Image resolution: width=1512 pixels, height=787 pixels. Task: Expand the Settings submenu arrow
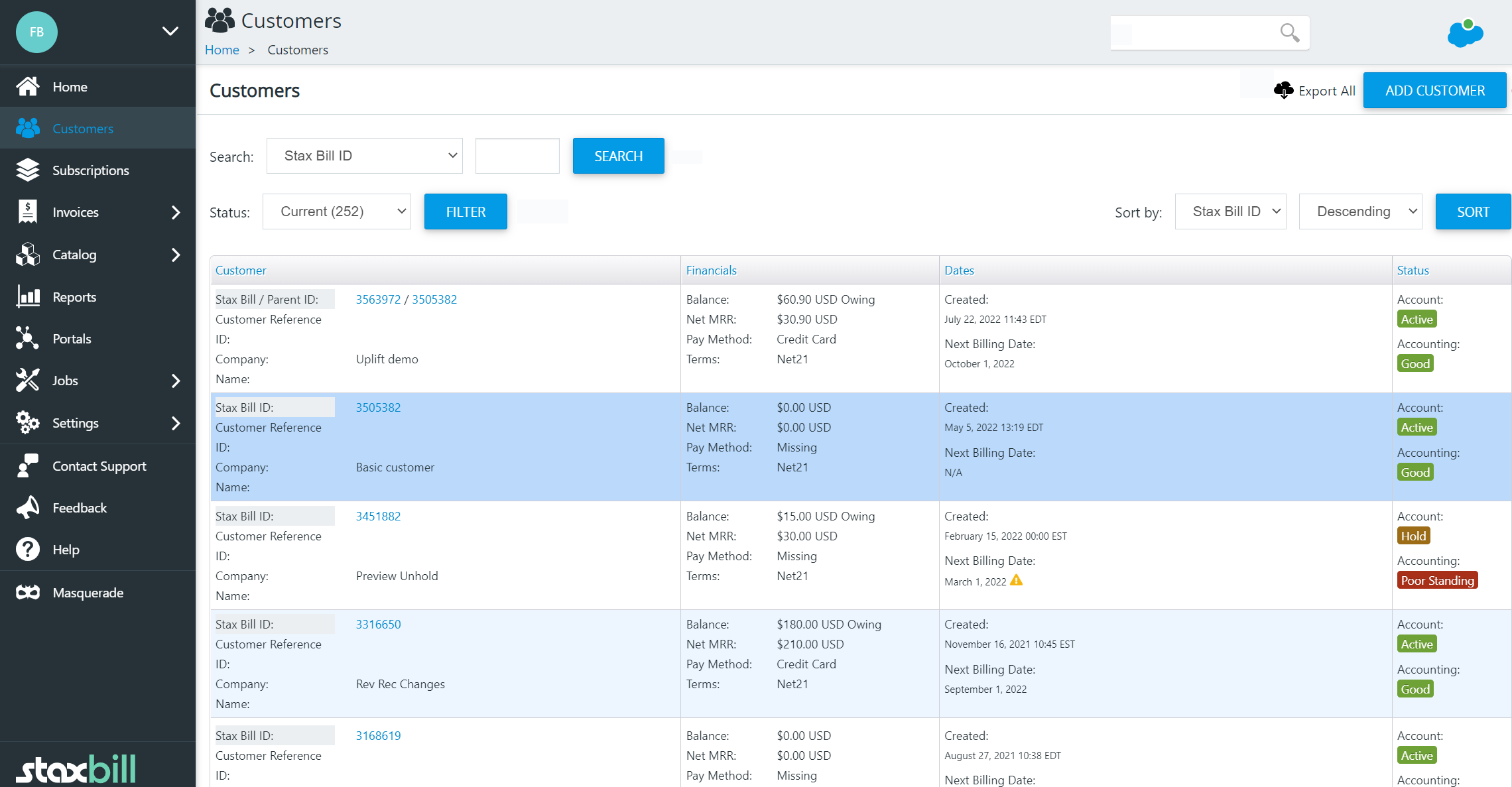tap(176, 423)
